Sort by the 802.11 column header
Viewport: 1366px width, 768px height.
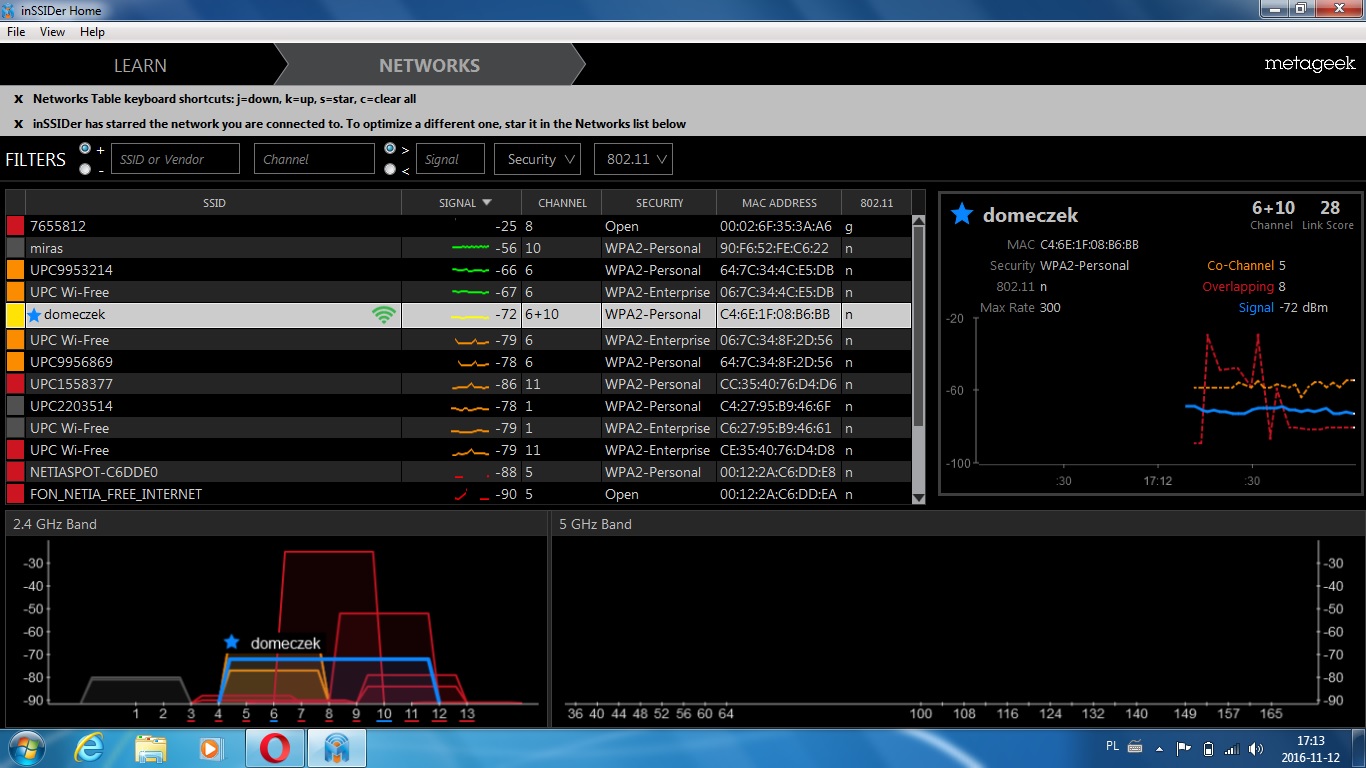(x=876, y=203)
